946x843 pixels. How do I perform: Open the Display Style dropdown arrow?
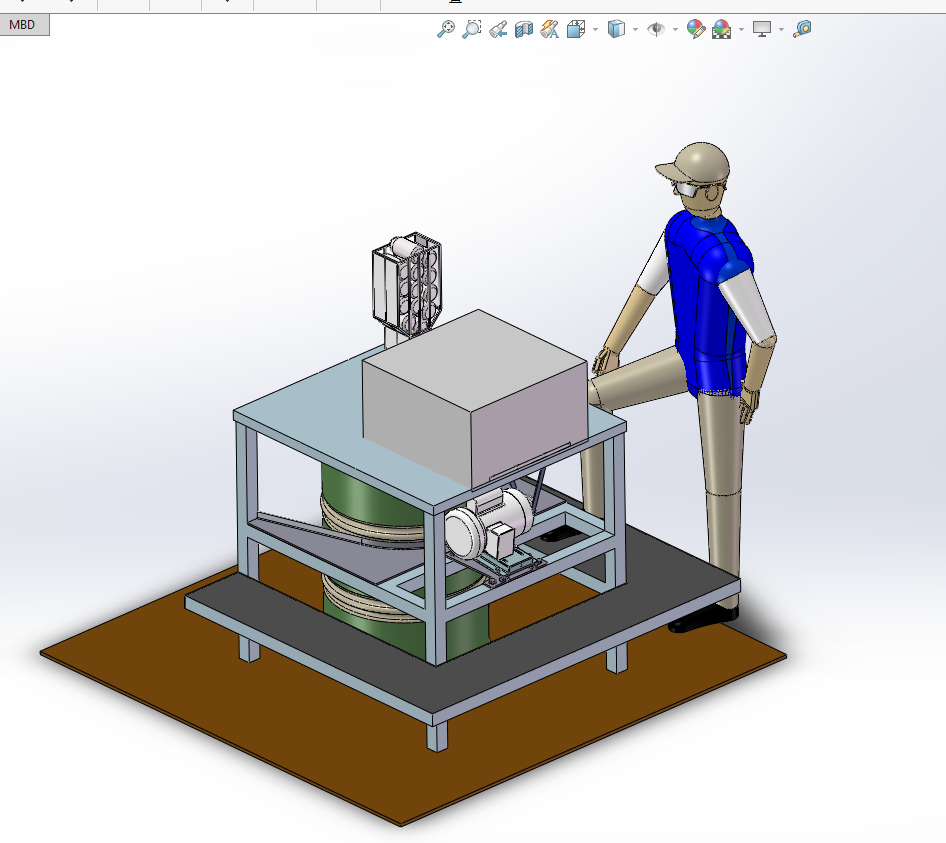click(635, 29)
